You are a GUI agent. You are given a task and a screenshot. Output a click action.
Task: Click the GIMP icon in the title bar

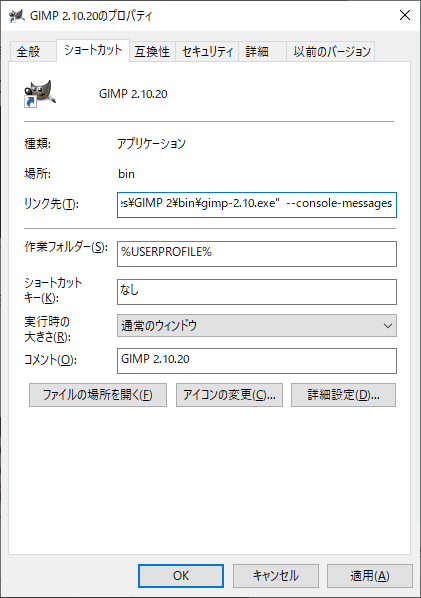pyautogui.click(x=17, y=16)
